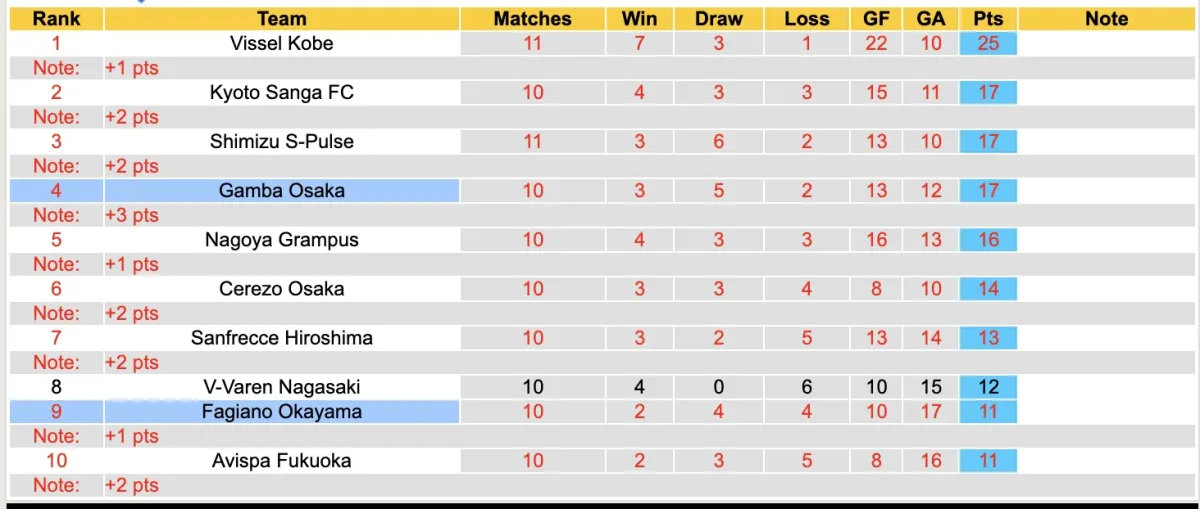Click the GF column header
Image resolution: width=1200 pixels, height=509 pixels.
[877, 19]
